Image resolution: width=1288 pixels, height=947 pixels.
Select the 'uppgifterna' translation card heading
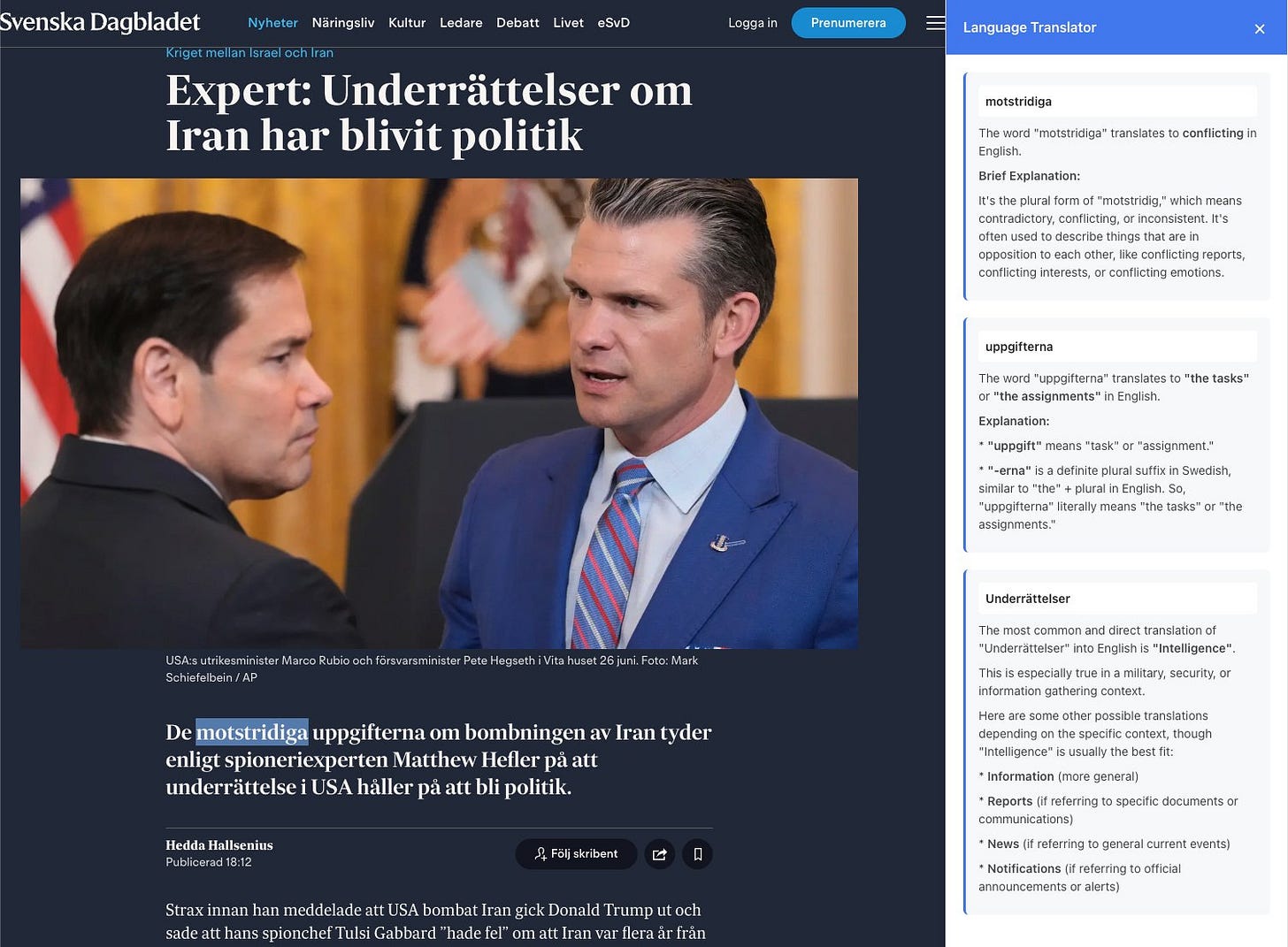click(1116, 347)
